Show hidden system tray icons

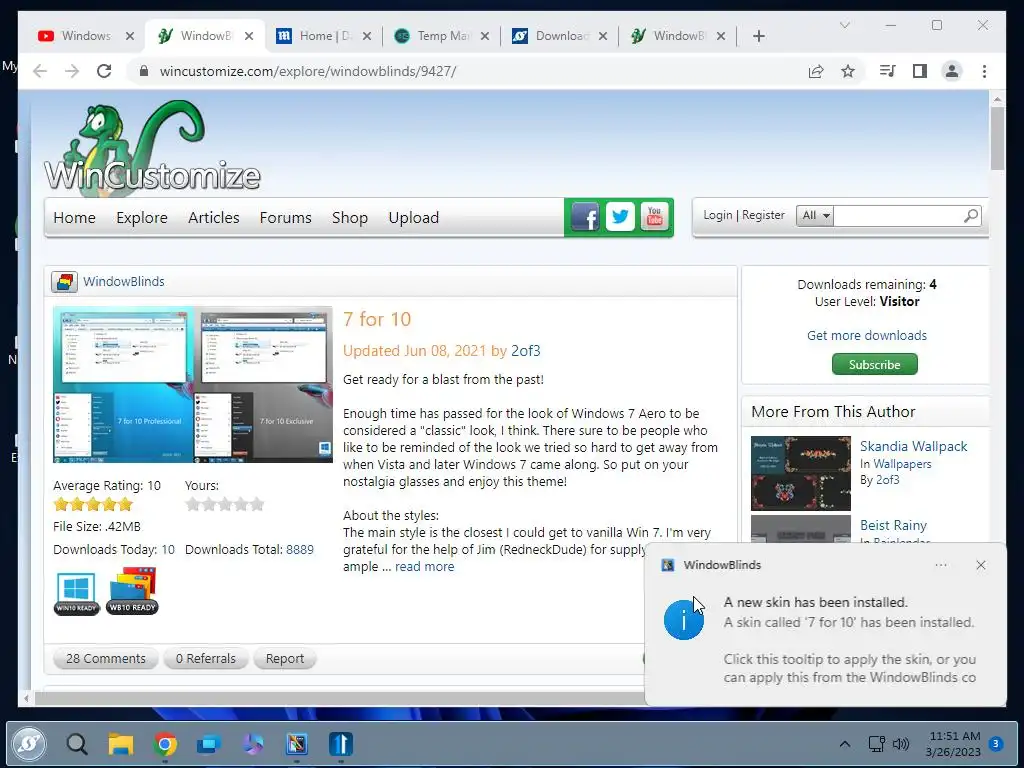pos(844,743)
